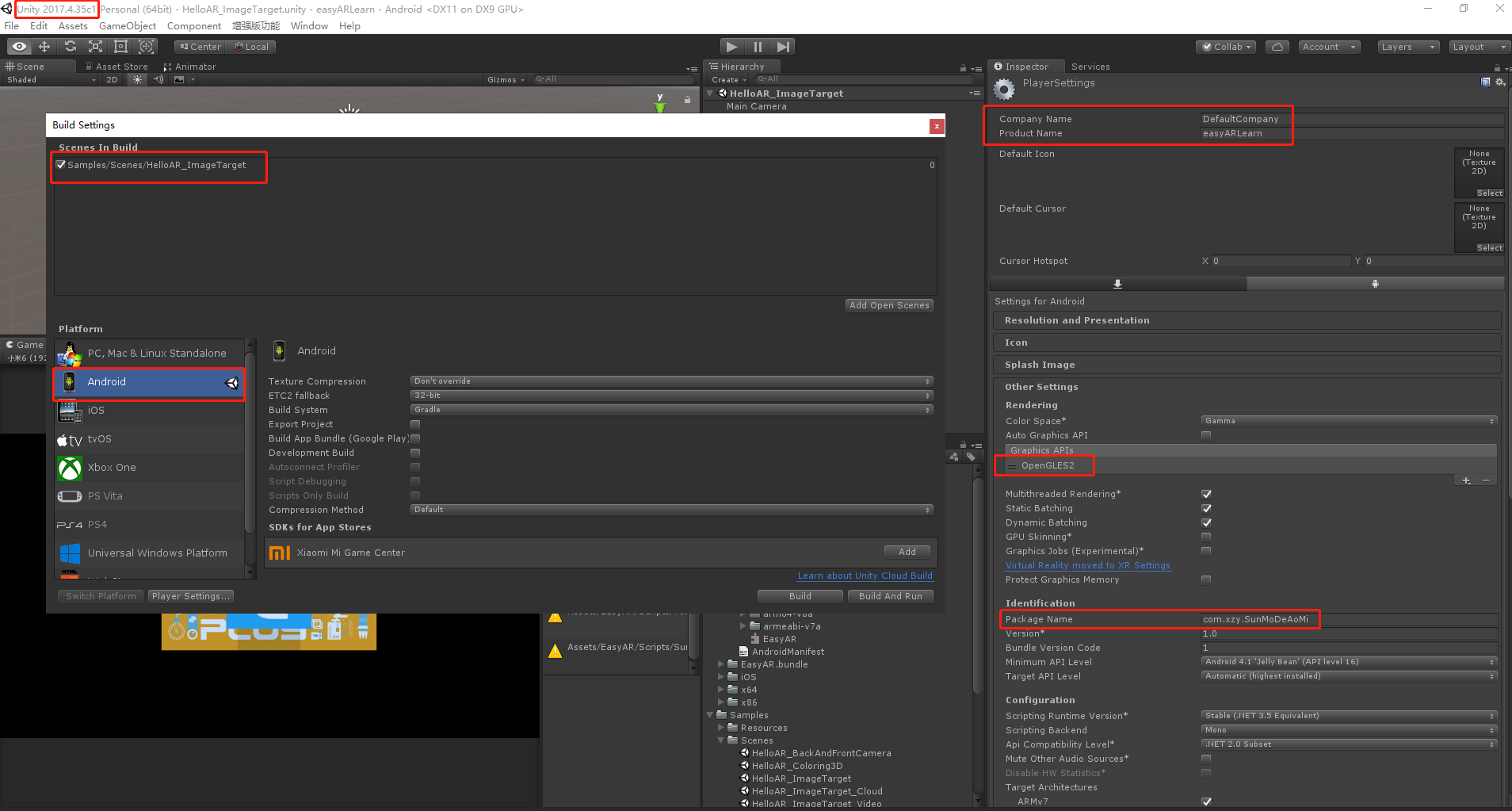This screenshot has height=811, width=1512.
Task: Toggle the scene lighting sun icon
Action: click(x=136, y=79)
